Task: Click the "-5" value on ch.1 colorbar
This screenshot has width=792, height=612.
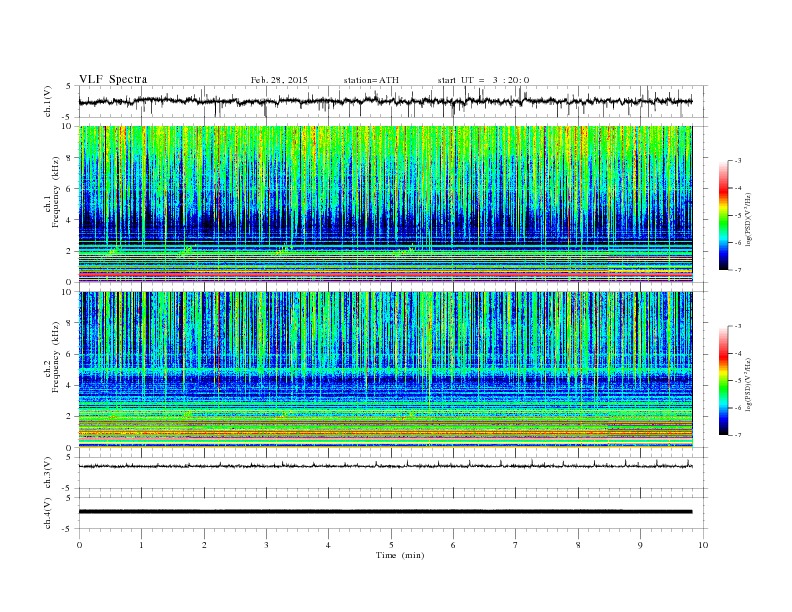Action: (738, 216)
